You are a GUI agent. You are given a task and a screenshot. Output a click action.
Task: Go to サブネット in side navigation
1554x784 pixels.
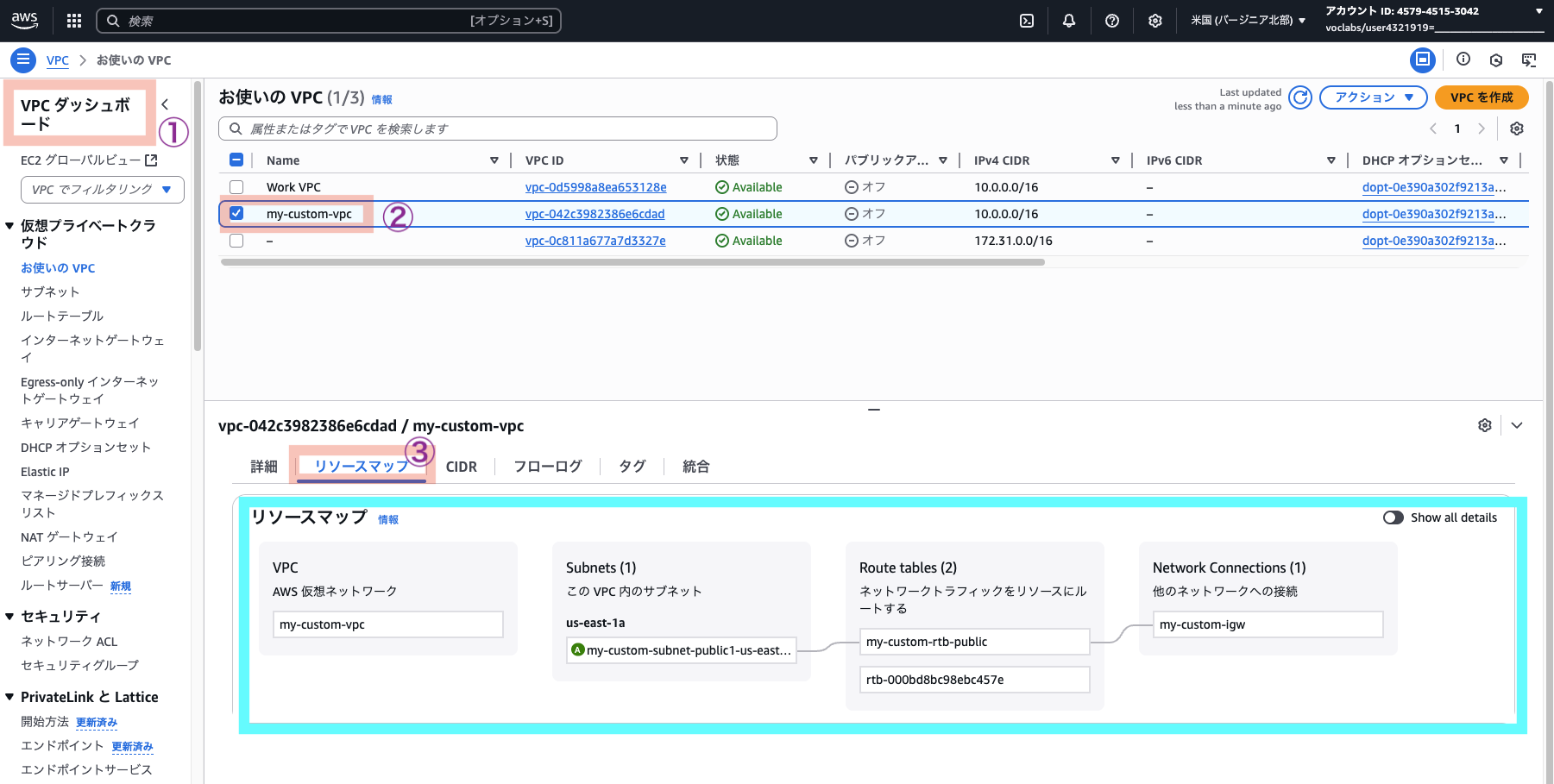[x=50, y=292]
